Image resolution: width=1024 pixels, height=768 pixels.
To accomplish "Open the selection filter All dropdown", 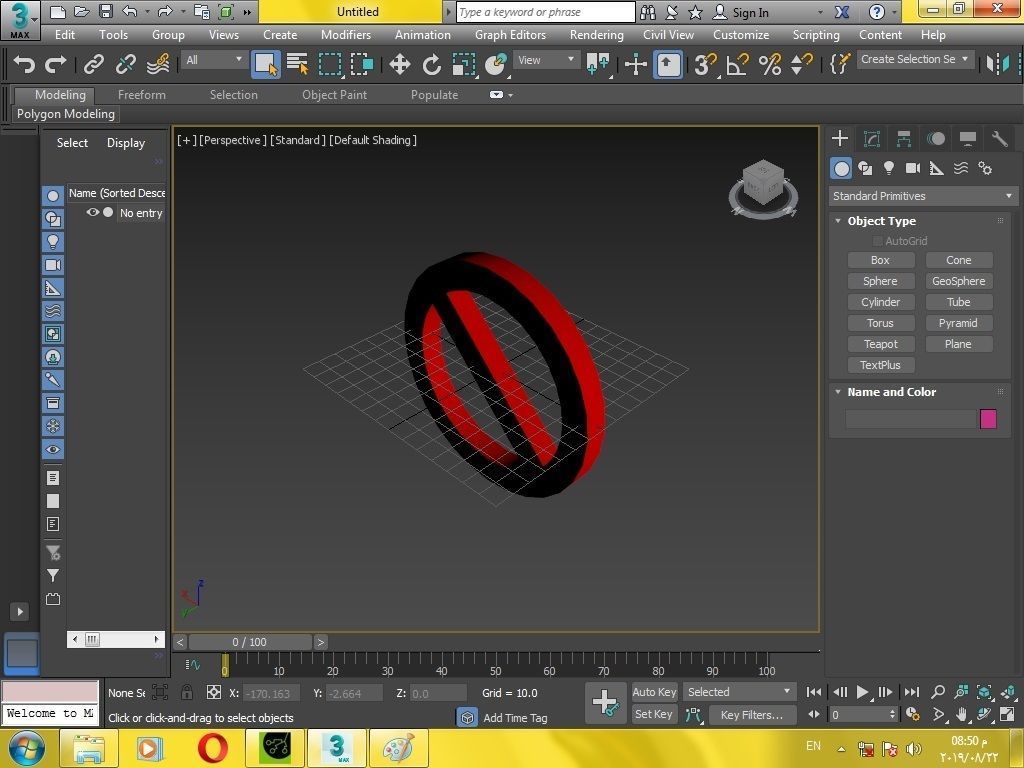I will (214, 60).
